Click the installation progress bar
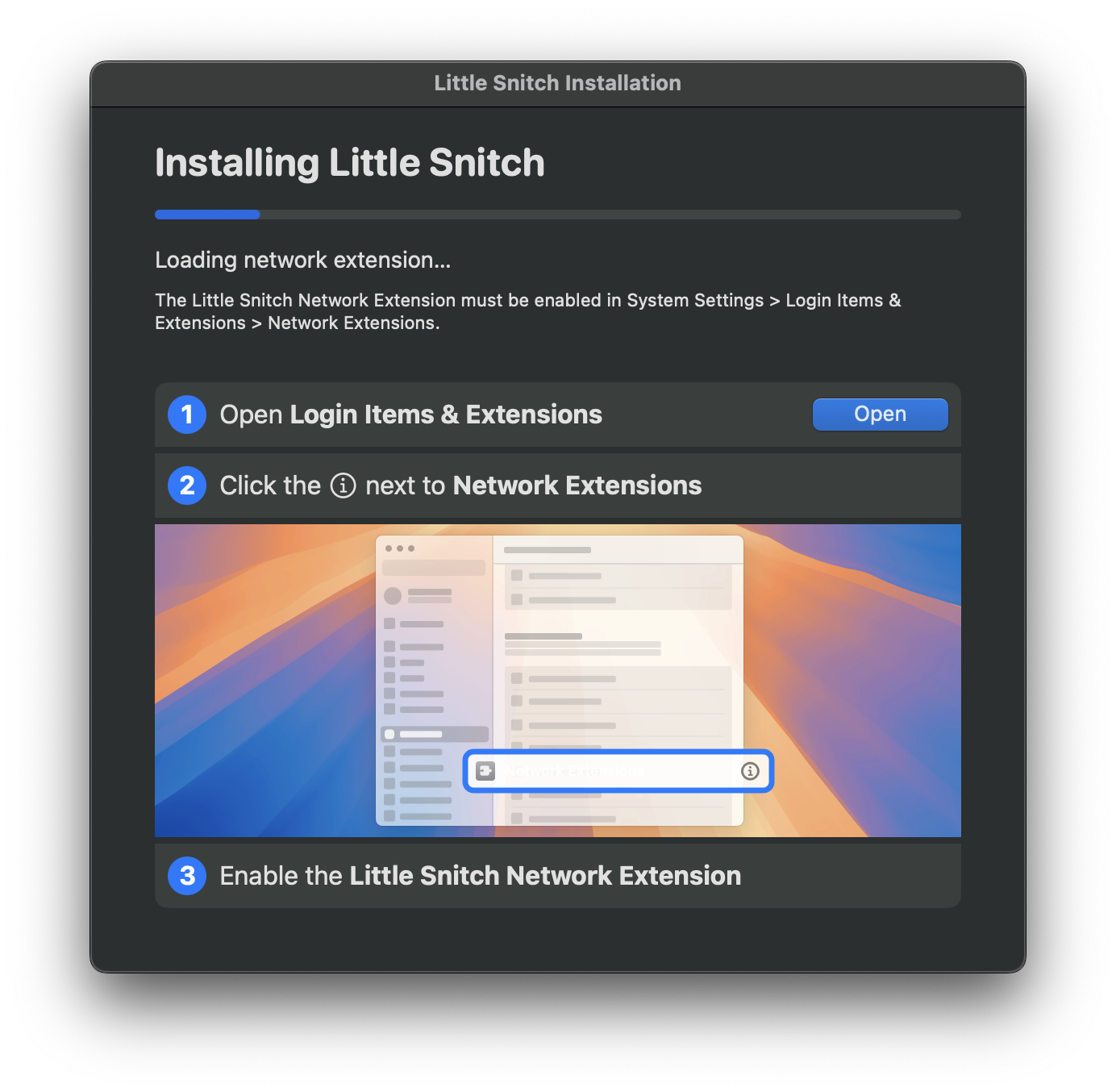Screen dimensions: 1116x1092 tap(558, 215)
